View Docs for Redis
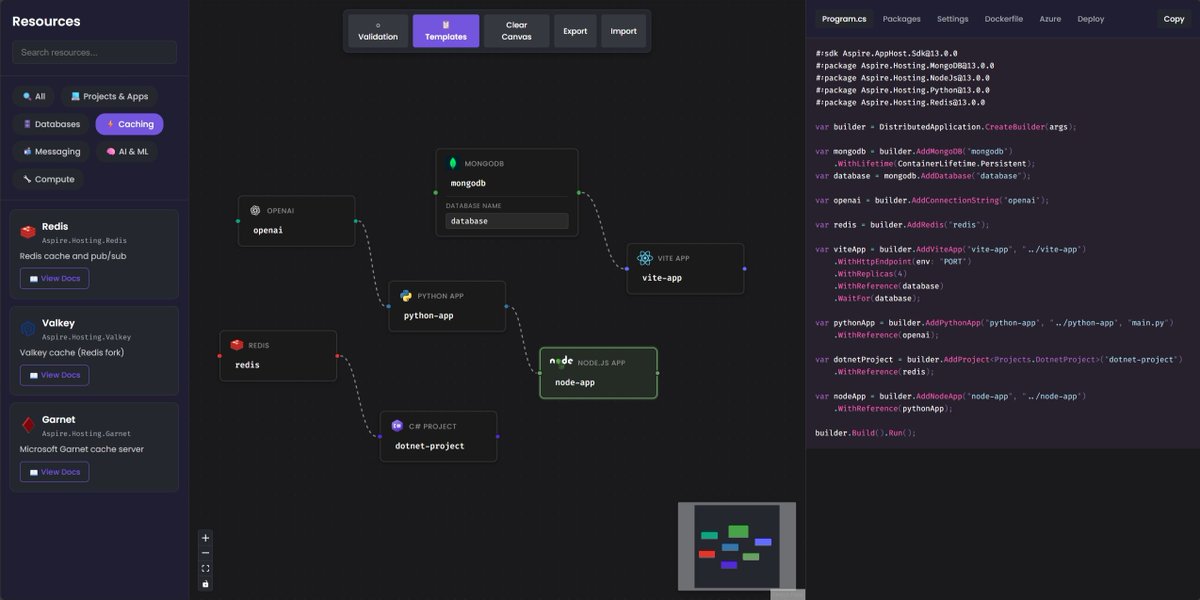 (x=55, y=279)
